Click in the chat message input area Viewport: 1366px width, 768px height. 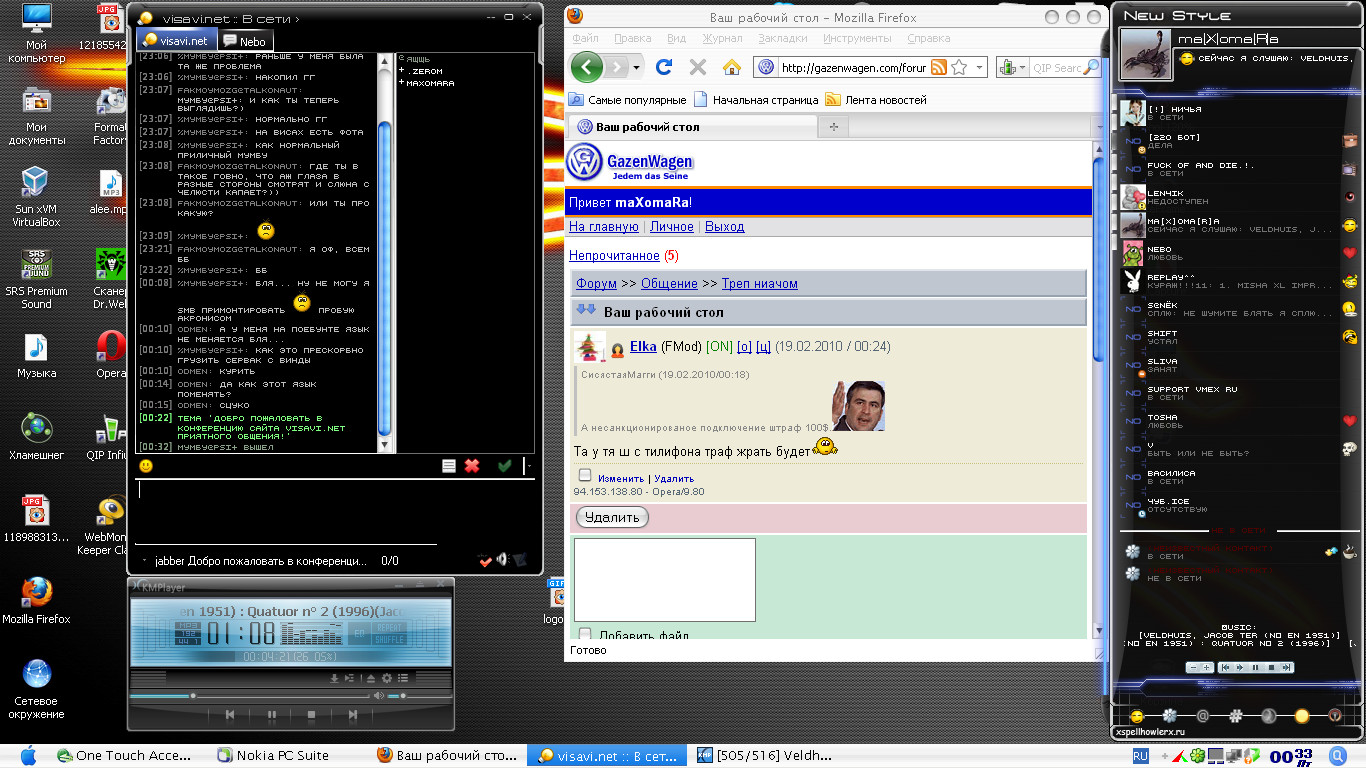pyautogui.click(x=334, y=510)
